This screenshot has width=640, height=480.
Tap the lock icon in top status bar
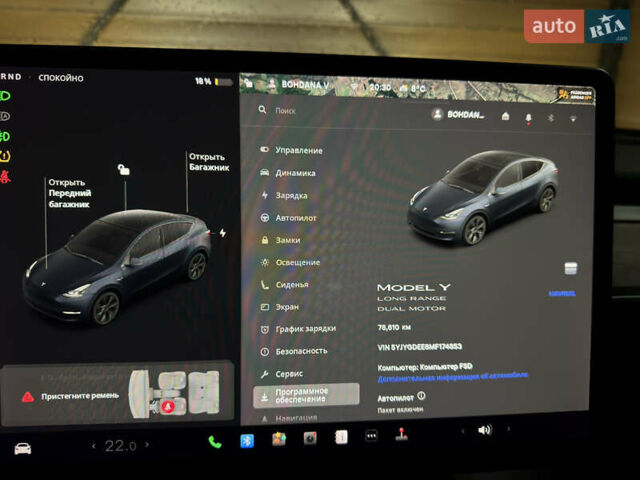pyautogui.click(x=249, y=84)
